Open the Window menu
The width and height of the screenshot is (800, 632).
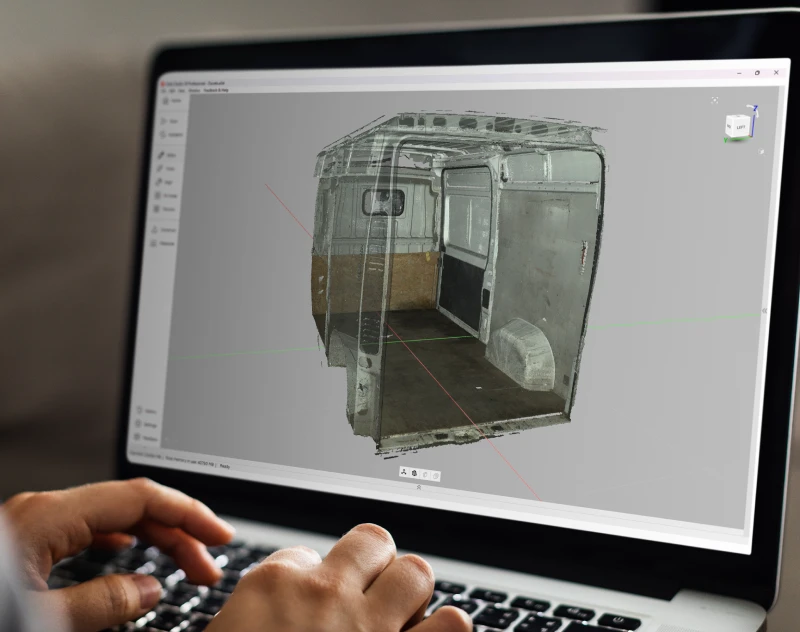[x=194, y=90]
